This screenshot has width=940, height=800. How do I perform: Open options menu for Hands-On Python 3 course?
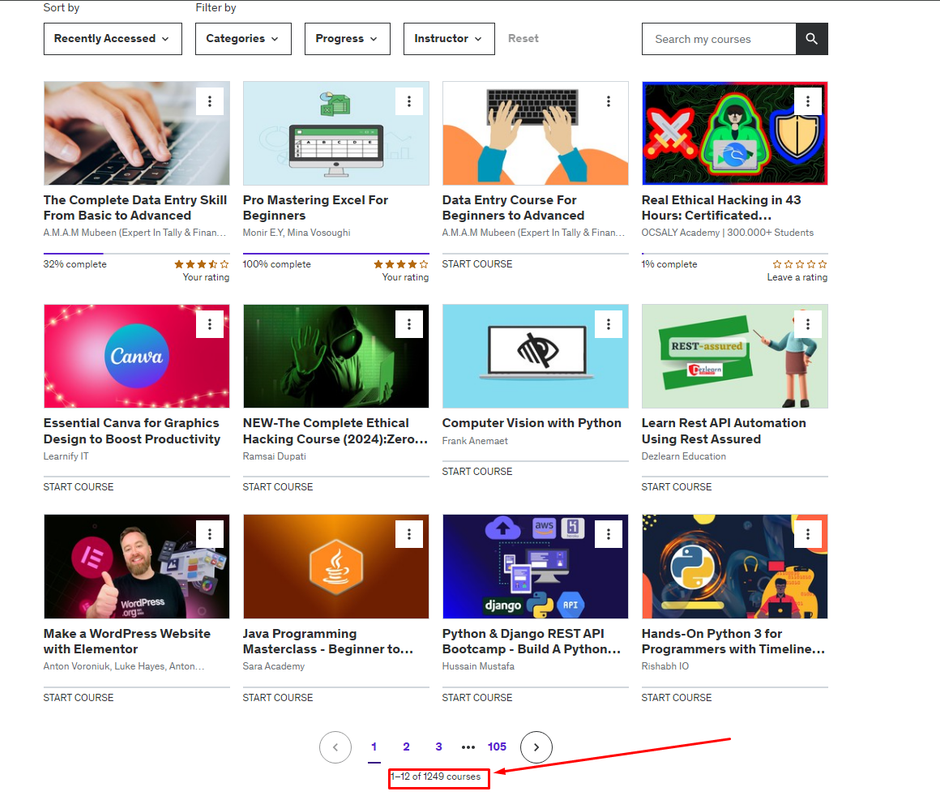808,534
